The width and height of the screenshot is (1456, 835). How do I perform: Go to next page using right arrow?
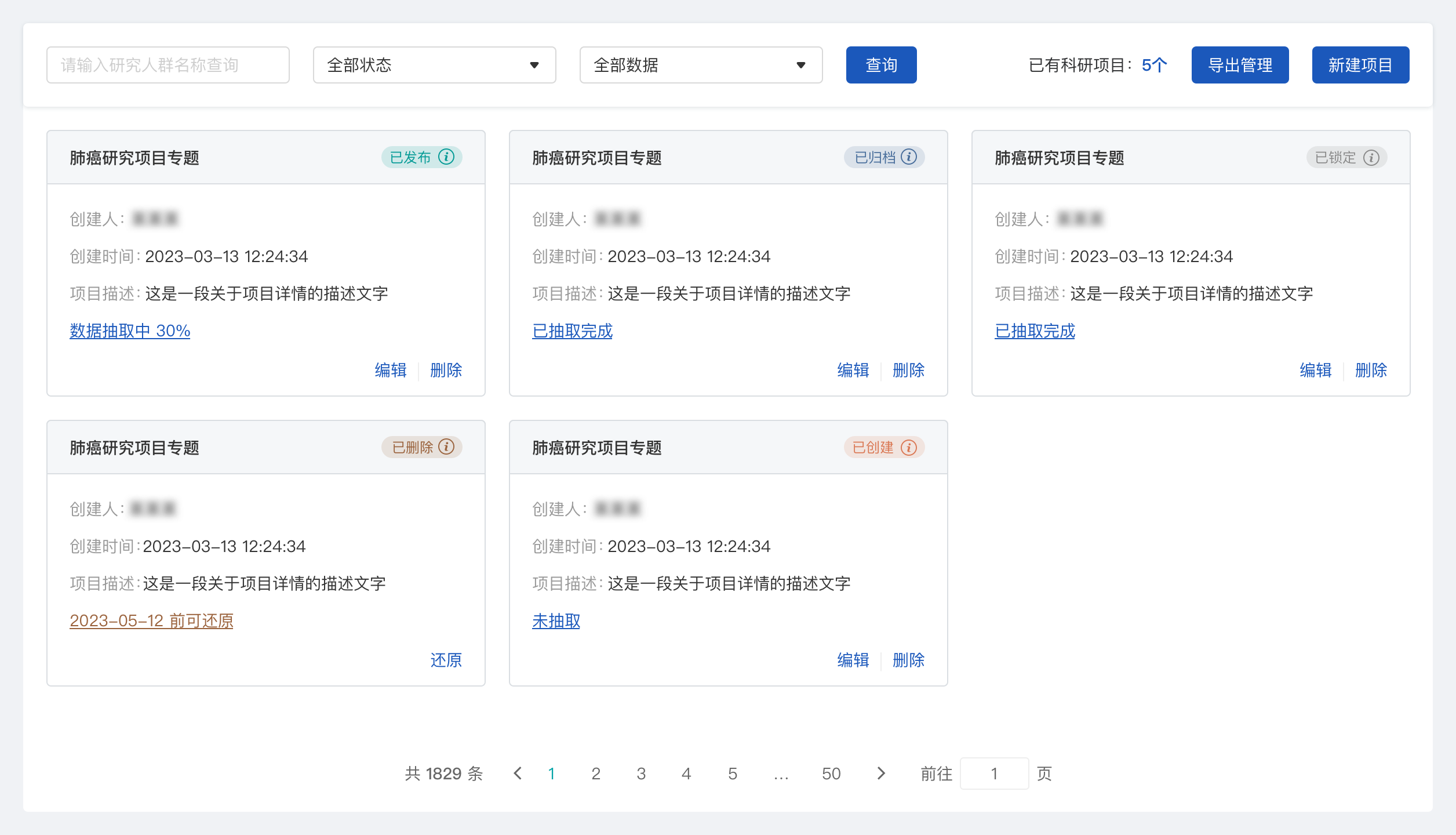pyautogui.click(x=881, y=774)
